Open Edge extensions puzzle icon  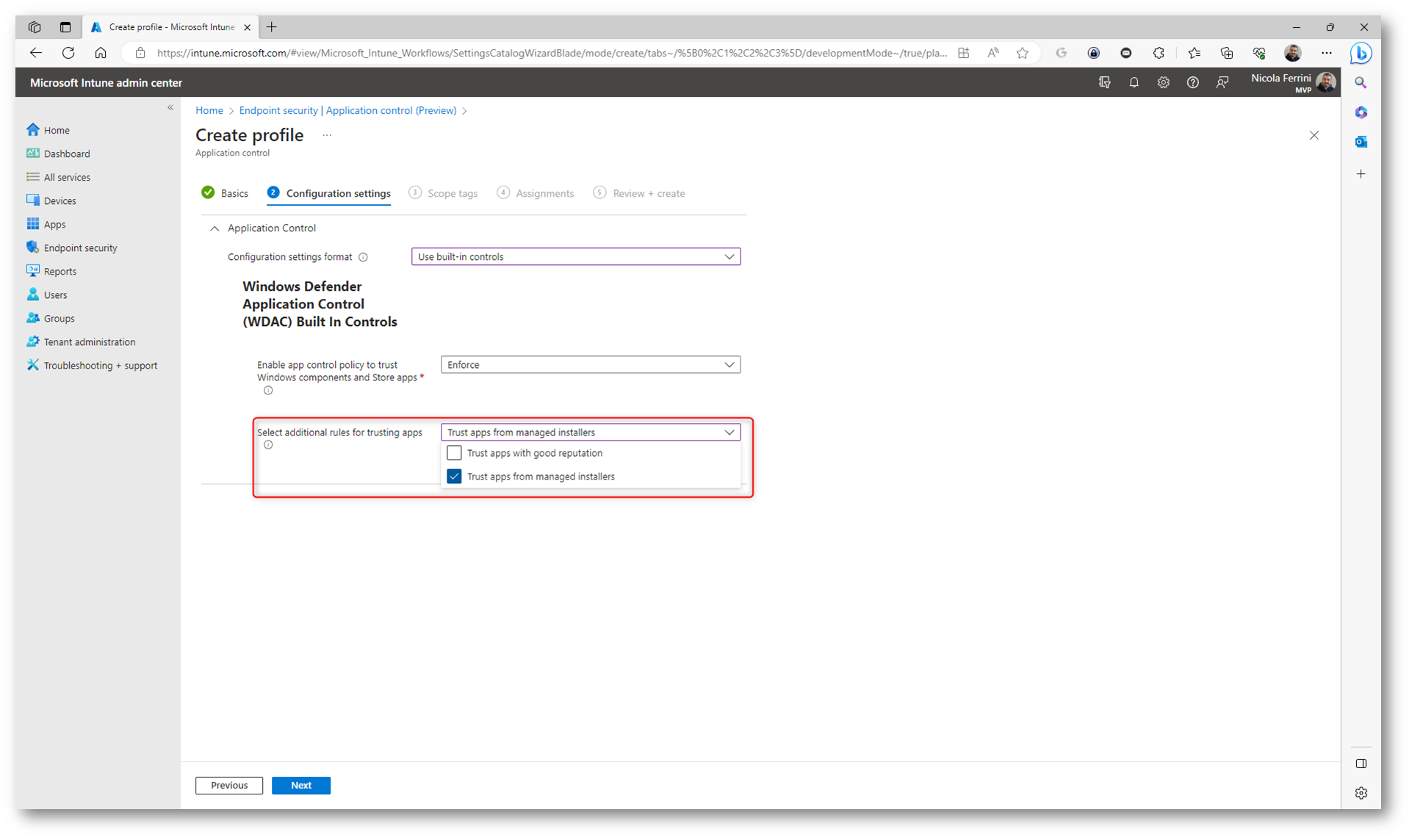pyautogui.click(x=1159, y=53)
